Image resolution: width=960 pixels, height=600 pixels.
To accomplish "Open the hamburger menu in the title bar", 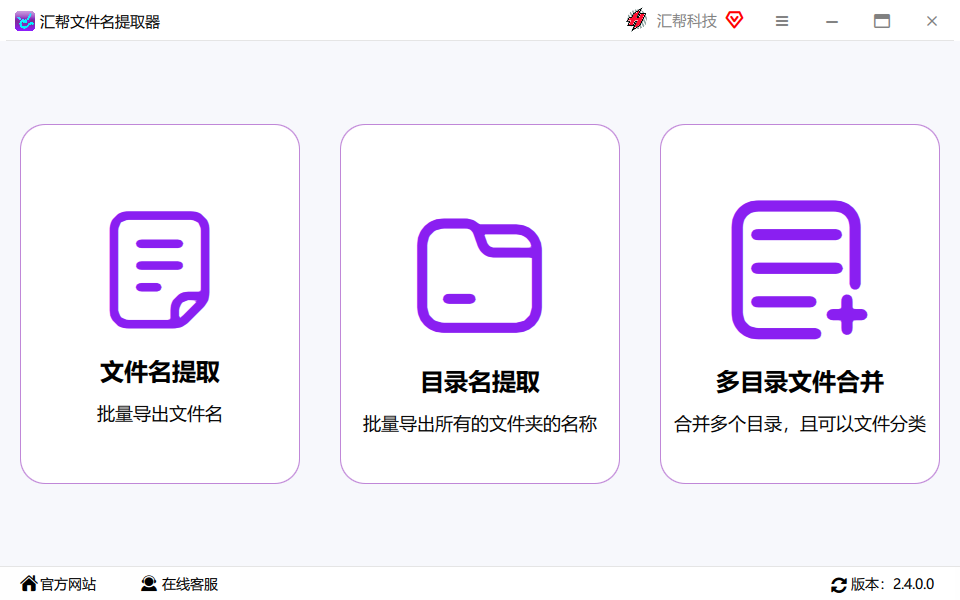I will [x=782, y=20].
